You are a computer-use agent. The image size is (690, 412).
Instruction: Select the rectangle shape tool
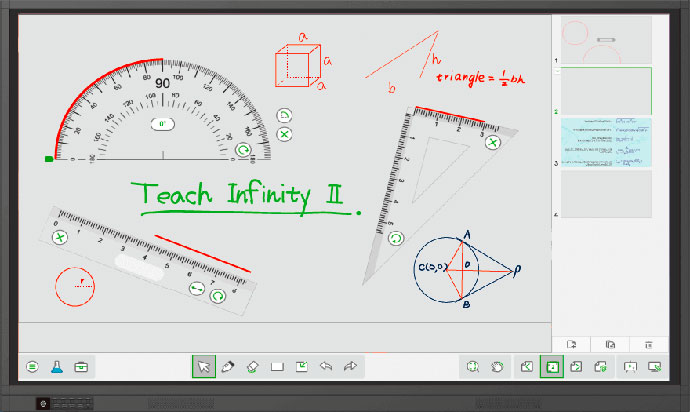(277, 367)
